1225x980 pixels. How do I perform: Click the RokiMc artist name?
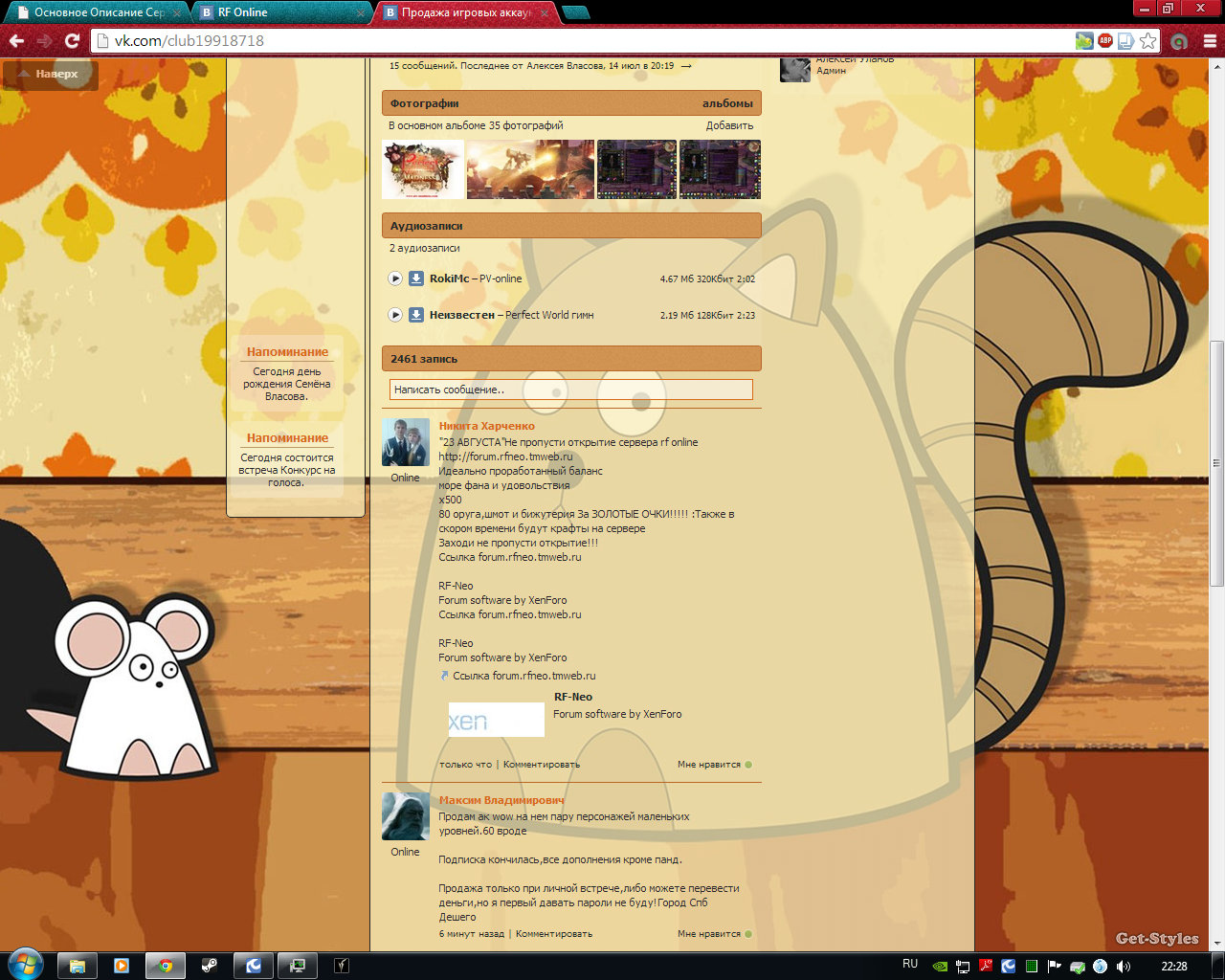point(449,278)
